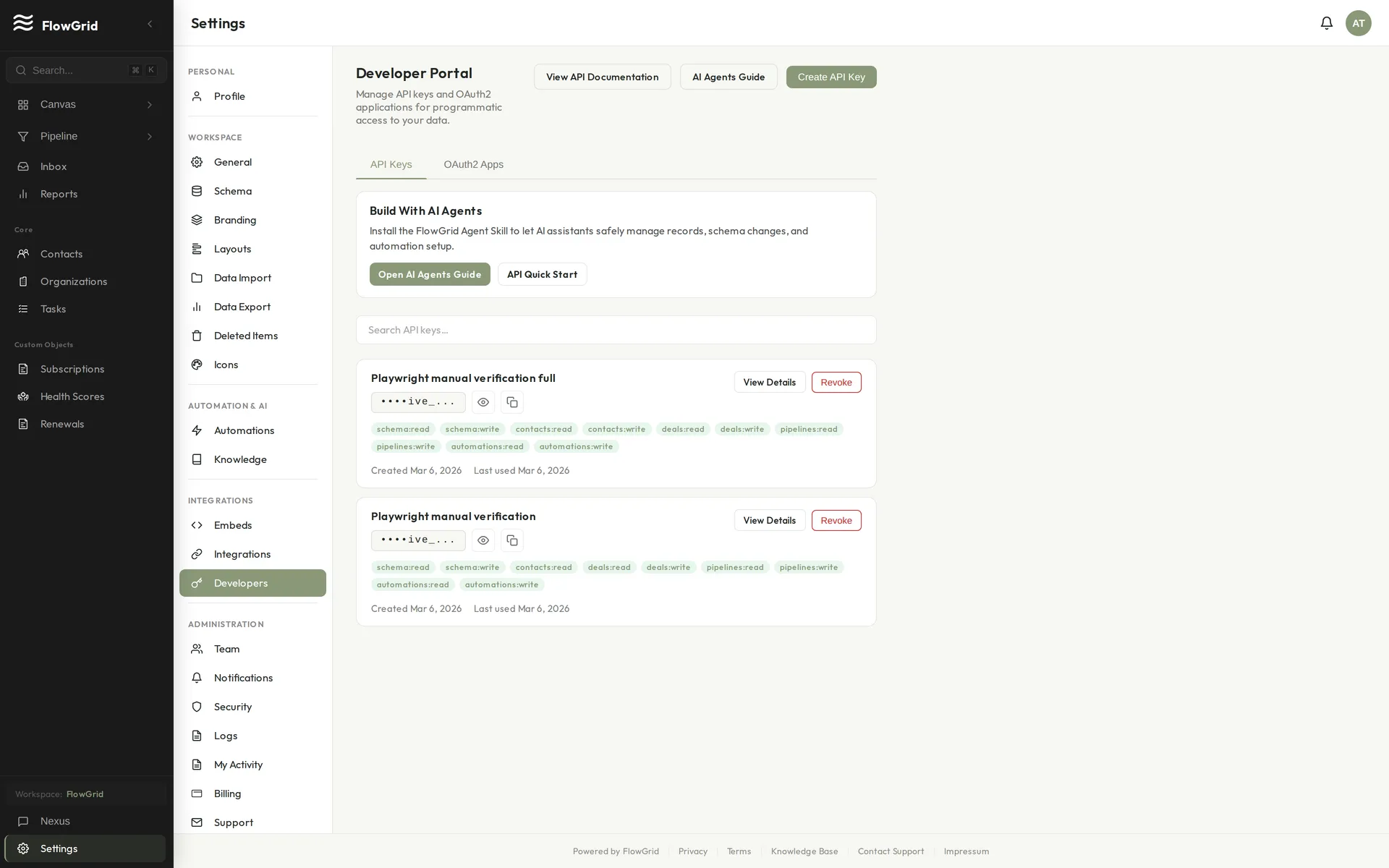1389x868 pixels.
Task: Click AI Agents Guide button
Action: point(729,77)
